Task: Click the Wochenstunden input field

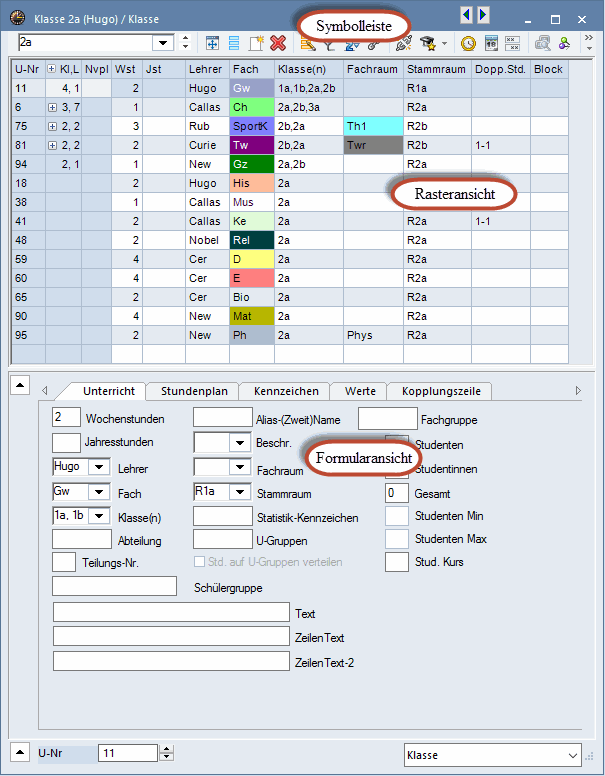Action: tap(66, 417)
